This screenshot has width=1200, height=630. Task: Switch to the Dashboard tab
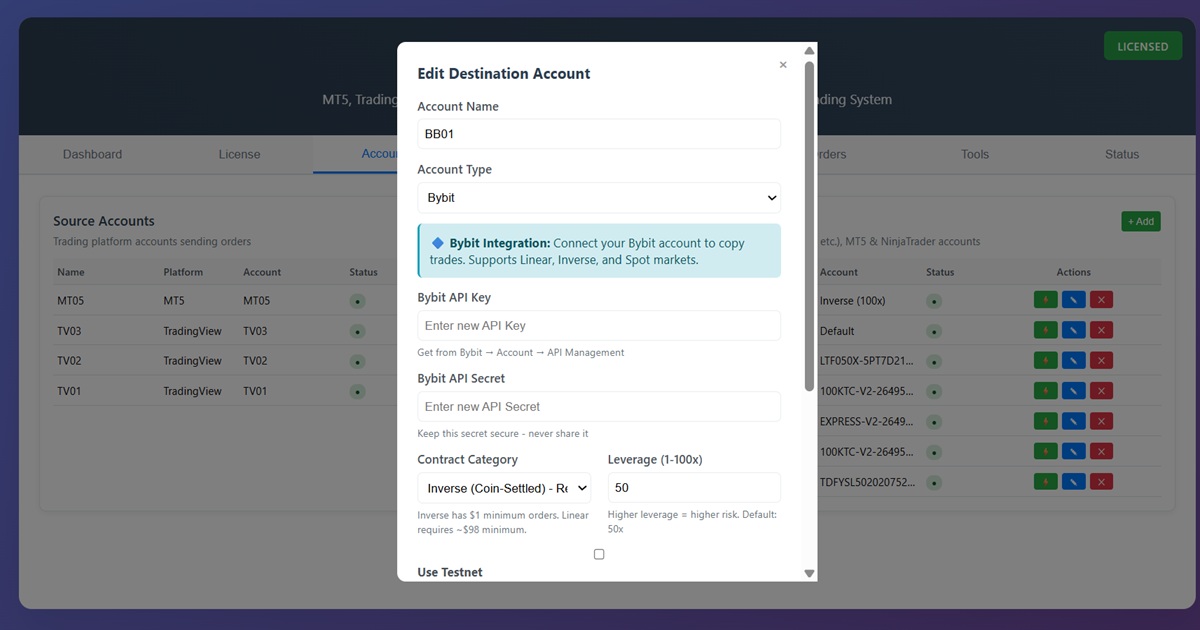(92, 154)
